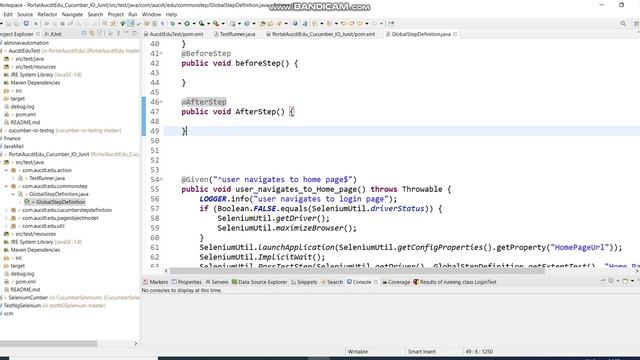Fold the @BeforeStep method at line 41
The image size is (640, 360).
coord(161,53)
